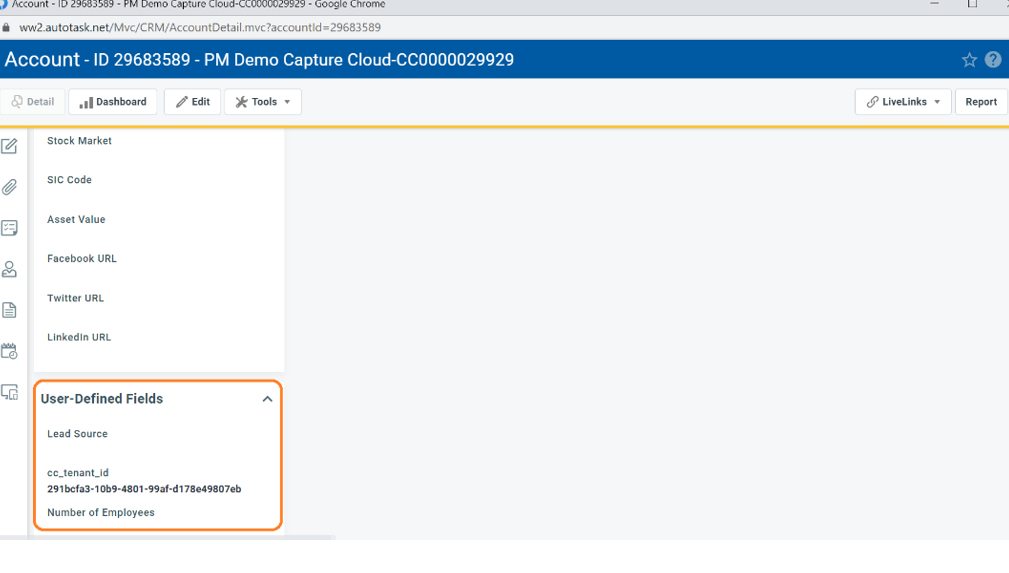Screen dimensions: 1009x573
Task: Open the checklist to-dos sidebar icon
Action: coord(10,228)
